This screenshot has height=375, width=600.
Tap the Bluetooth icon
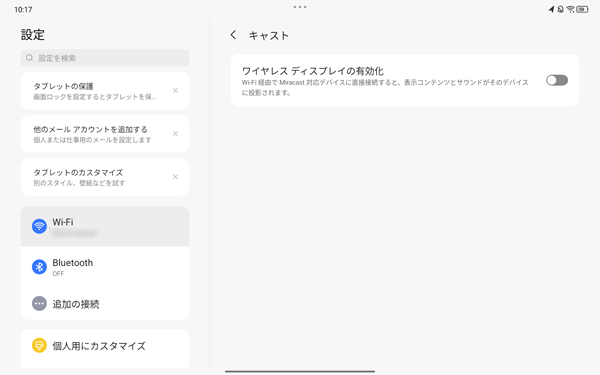[39, 267]
